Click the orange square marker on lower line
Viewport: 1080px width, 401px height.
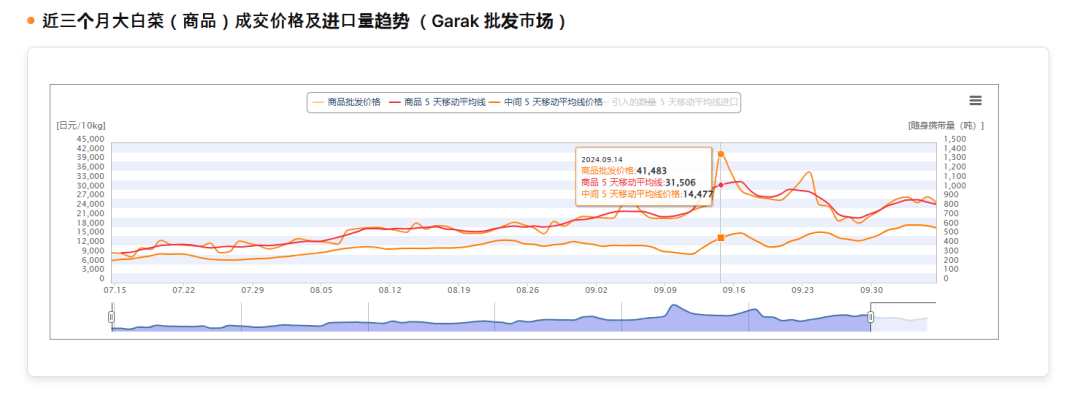click(721, 237)
